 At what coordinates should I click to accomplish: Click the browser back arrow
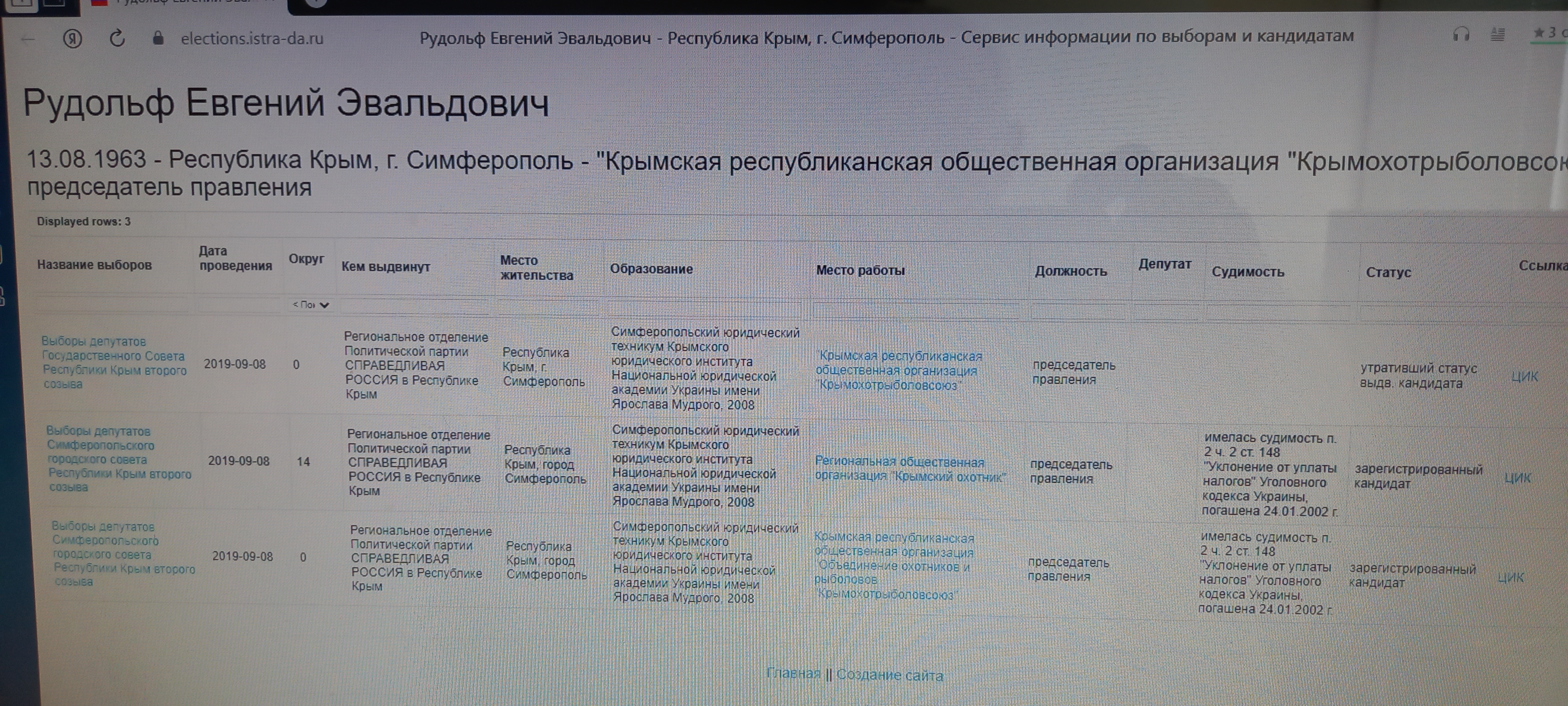28,39
